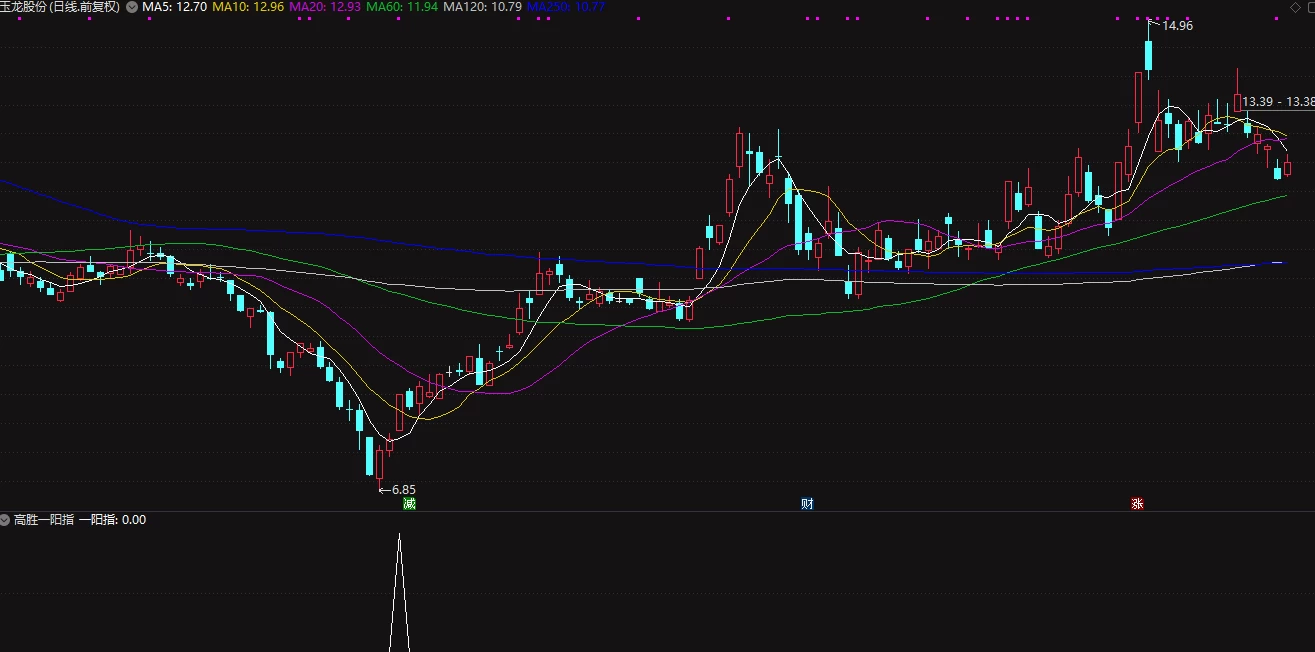Select the MA60: 11.94 label

point(402,7)
